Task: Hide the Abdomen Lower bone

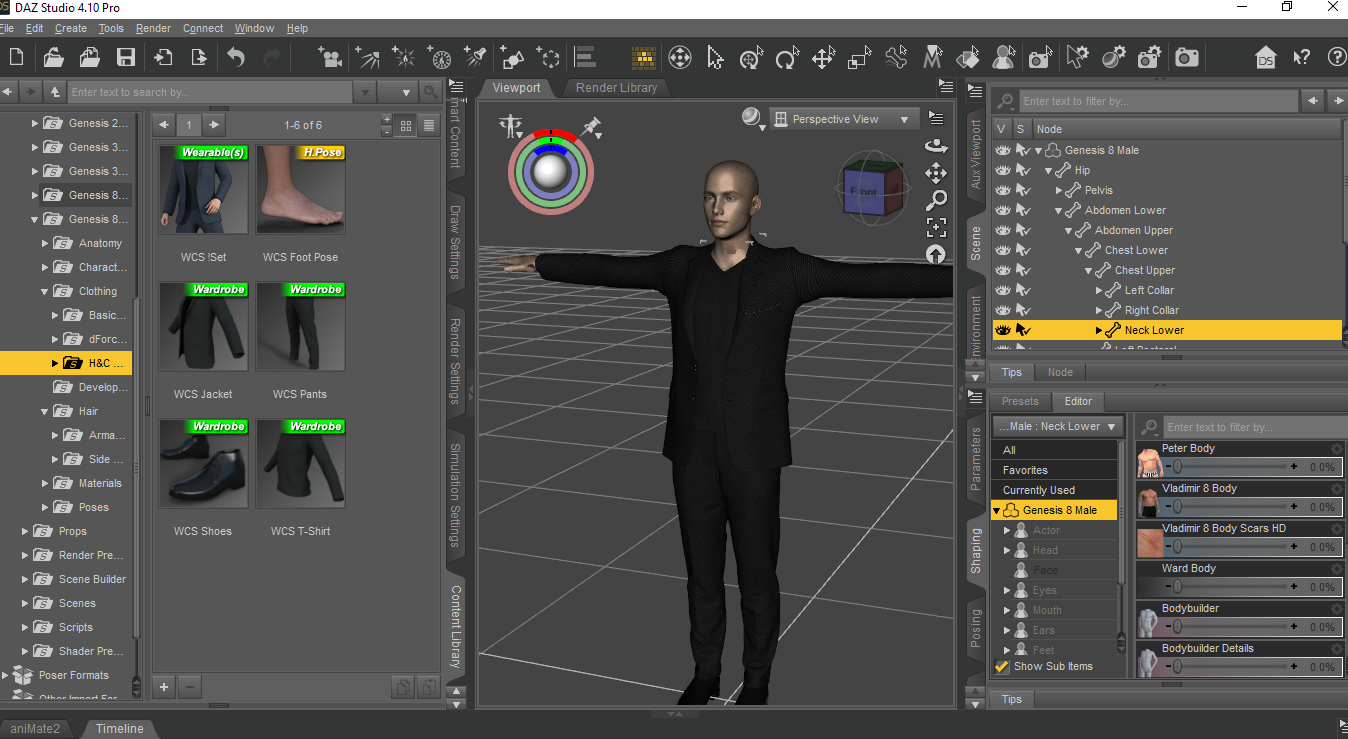Action: 1002,210
